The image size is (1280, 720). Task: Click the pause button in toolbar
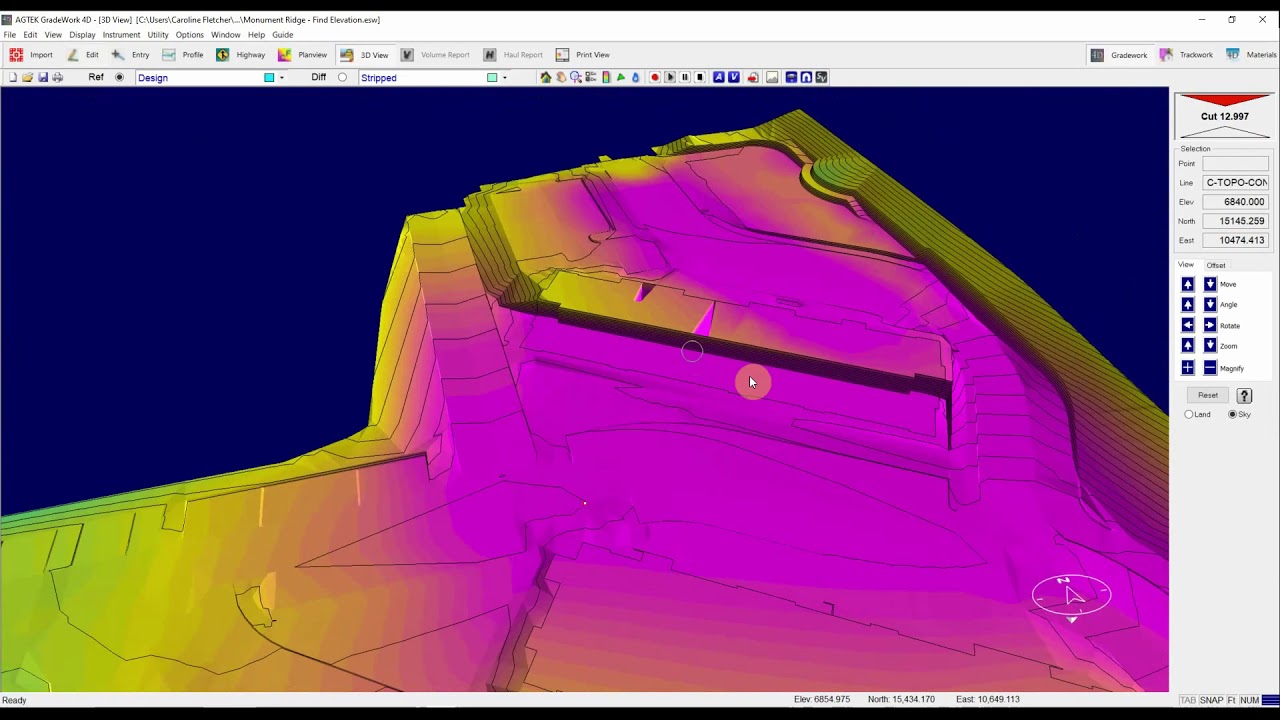pyautogui.click(x=685, y=77)
